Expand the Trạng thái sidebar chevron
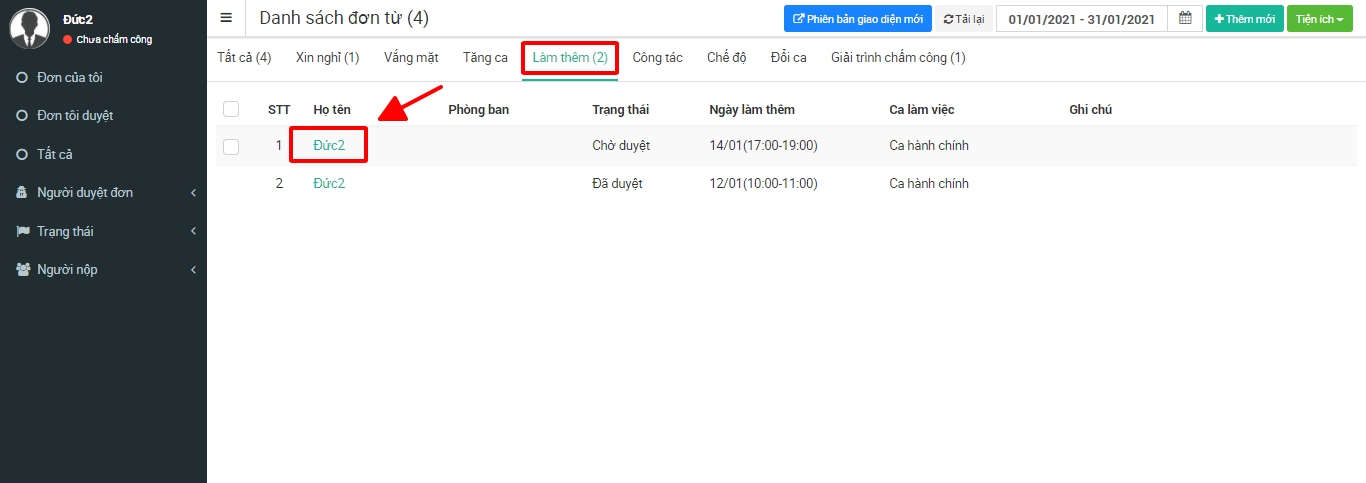The height and width of the screenshot is (483, 1366). coord(193,231)
